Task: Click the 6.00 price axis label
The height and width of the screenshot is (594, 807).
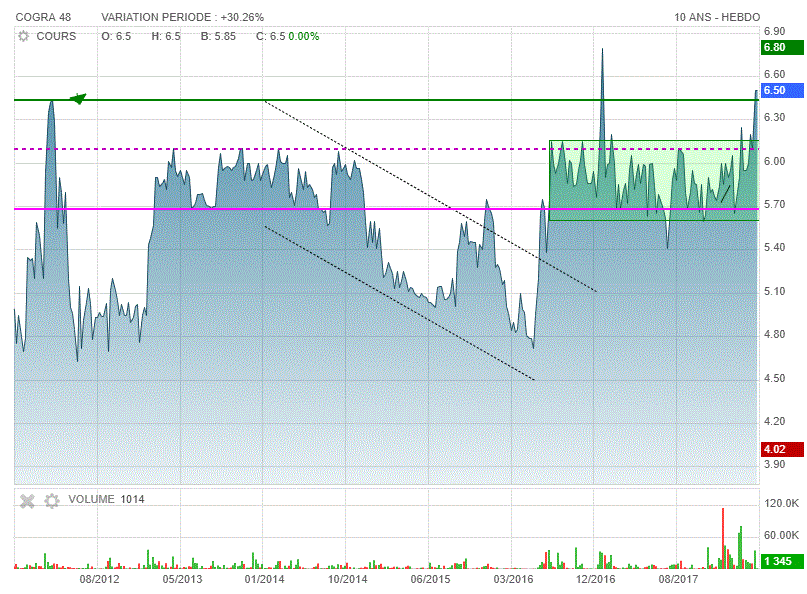Action: click(x=775, y=162)
